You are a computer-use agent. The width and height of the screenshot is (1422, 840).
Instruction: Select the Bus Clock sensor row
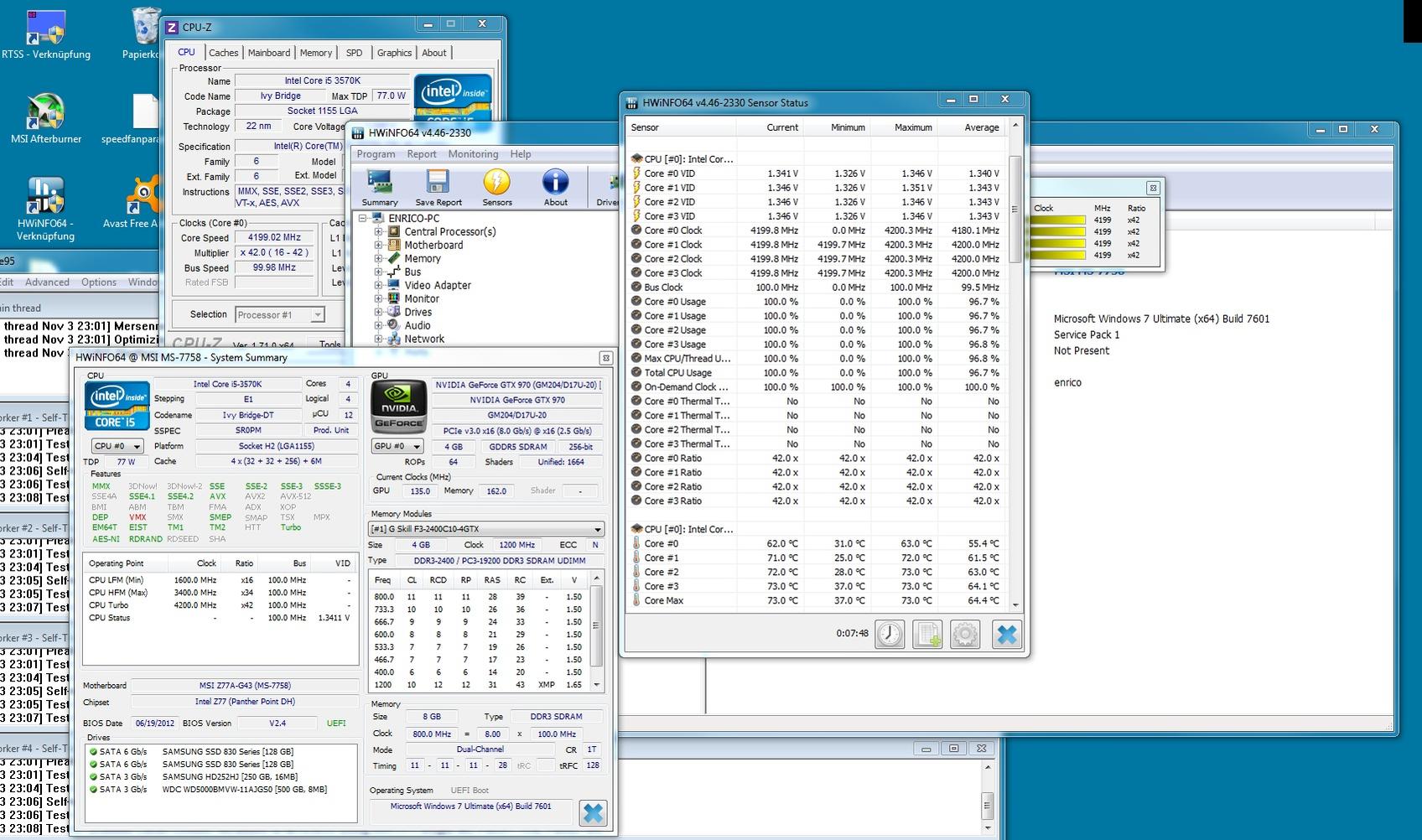click(816, 288)
